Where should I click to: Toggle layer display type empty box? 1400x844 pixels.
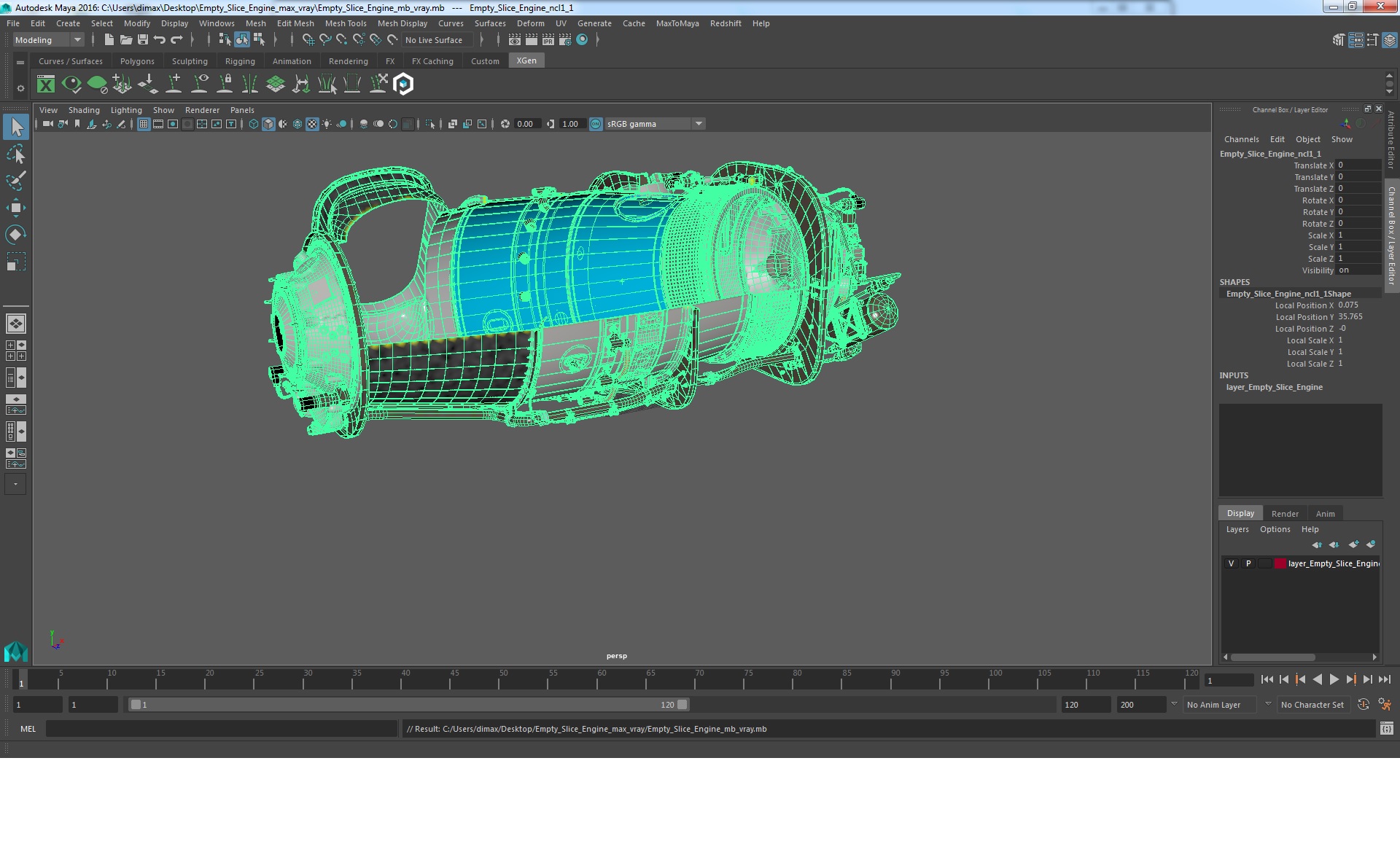click(1264, 563)
